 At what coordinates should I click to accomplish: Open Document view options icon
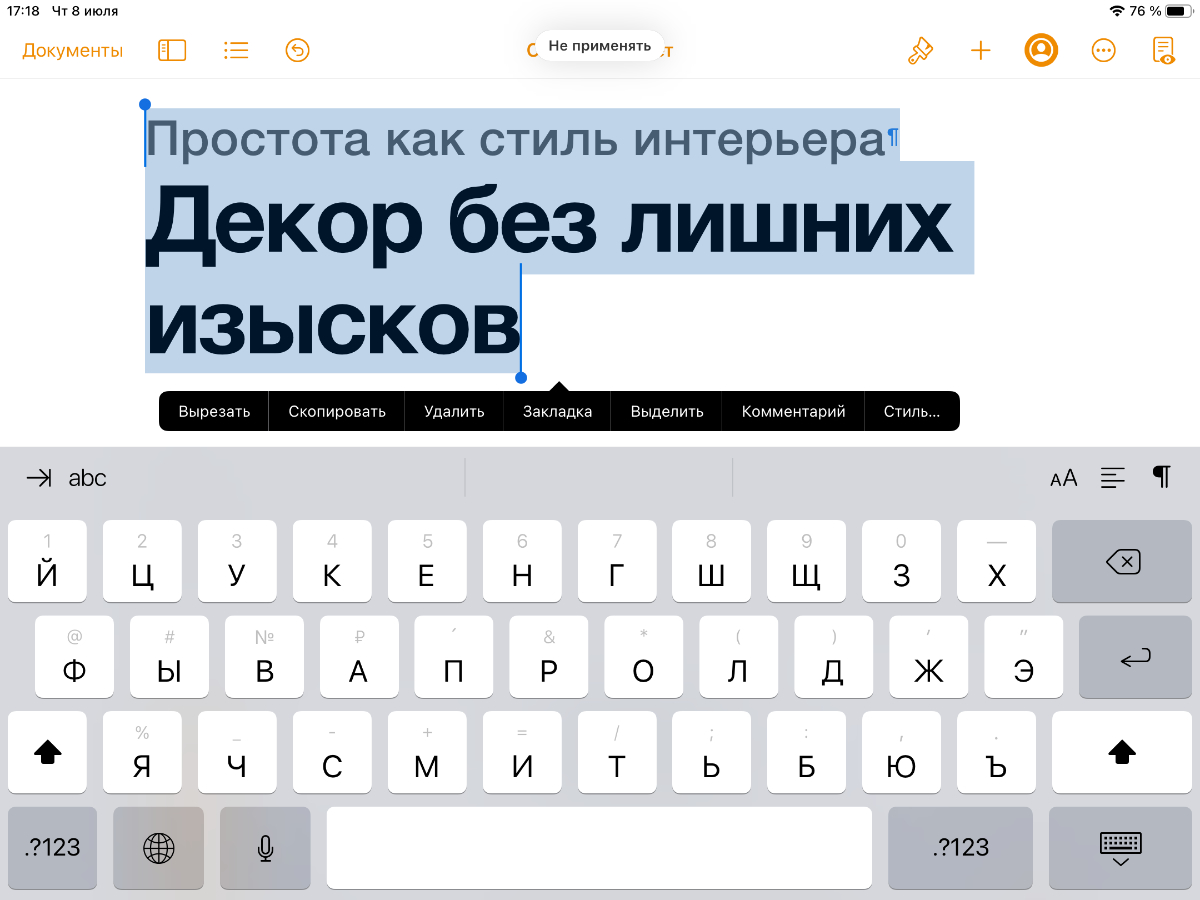[1163, 50]
